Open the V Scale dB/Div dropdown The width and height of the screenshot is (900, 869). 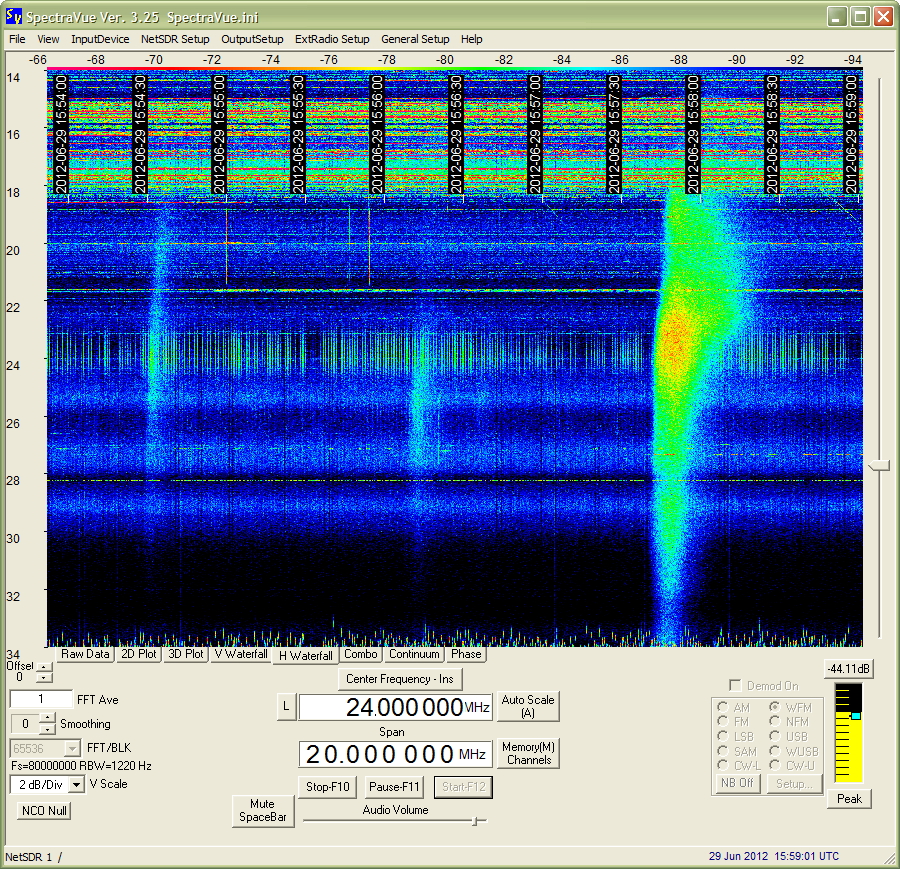(x=76, y=785)
